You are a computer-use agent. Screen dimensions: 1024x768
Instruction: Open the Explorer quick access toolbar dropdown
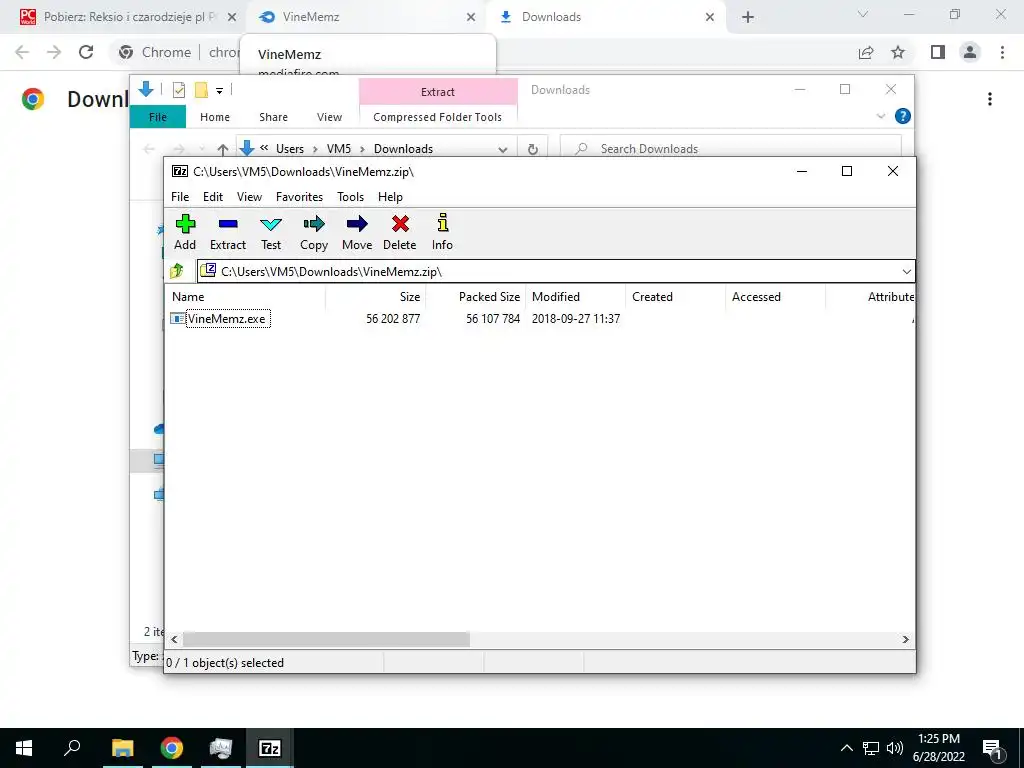tap(219, 91)
